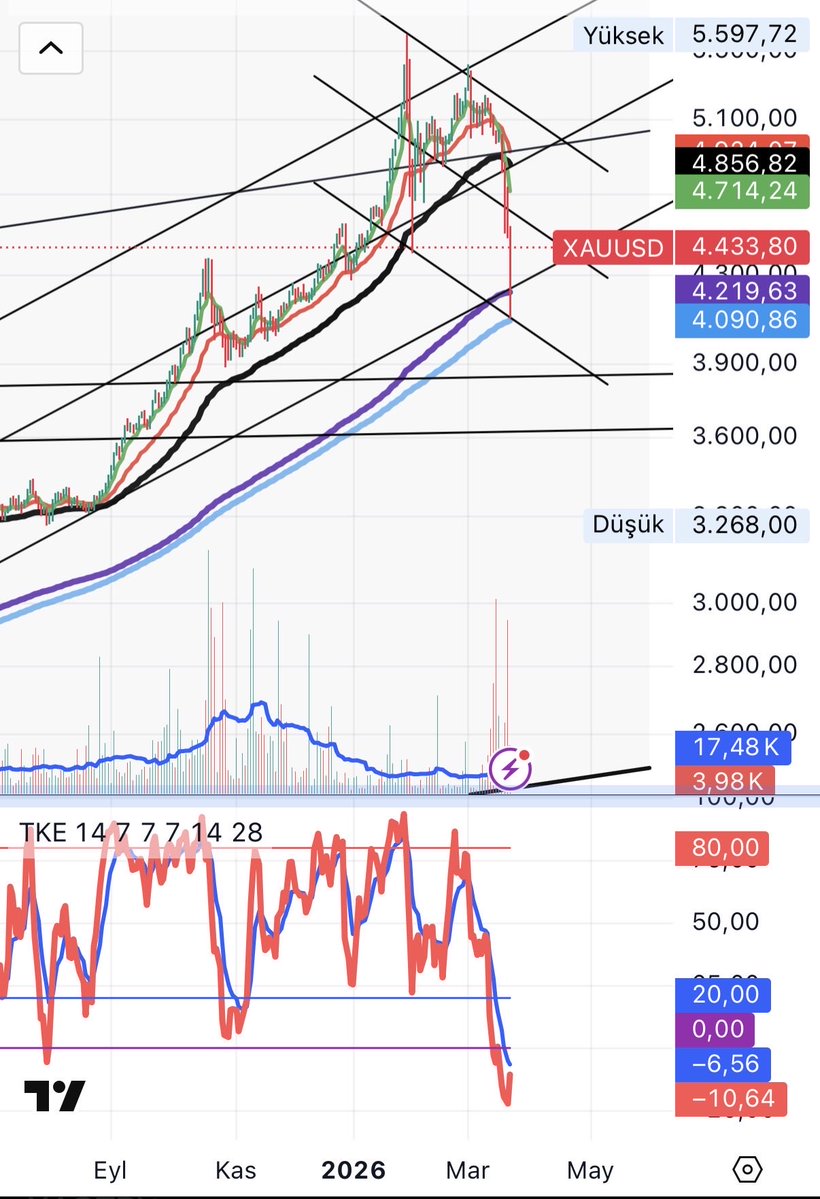Select the black 4.856,82 moving average tag
The image size is (820, 1199).
742,163
